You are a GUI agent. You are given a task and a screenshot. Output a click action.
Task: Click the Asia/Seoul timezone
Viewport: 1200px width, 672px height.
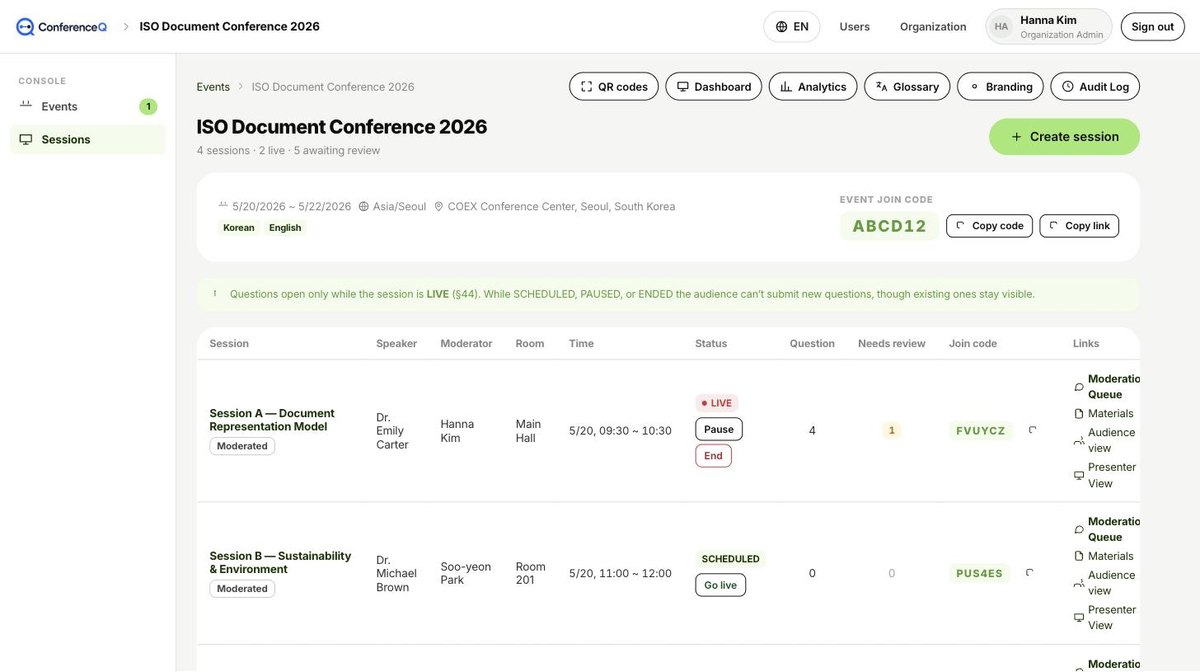(393, 206)
